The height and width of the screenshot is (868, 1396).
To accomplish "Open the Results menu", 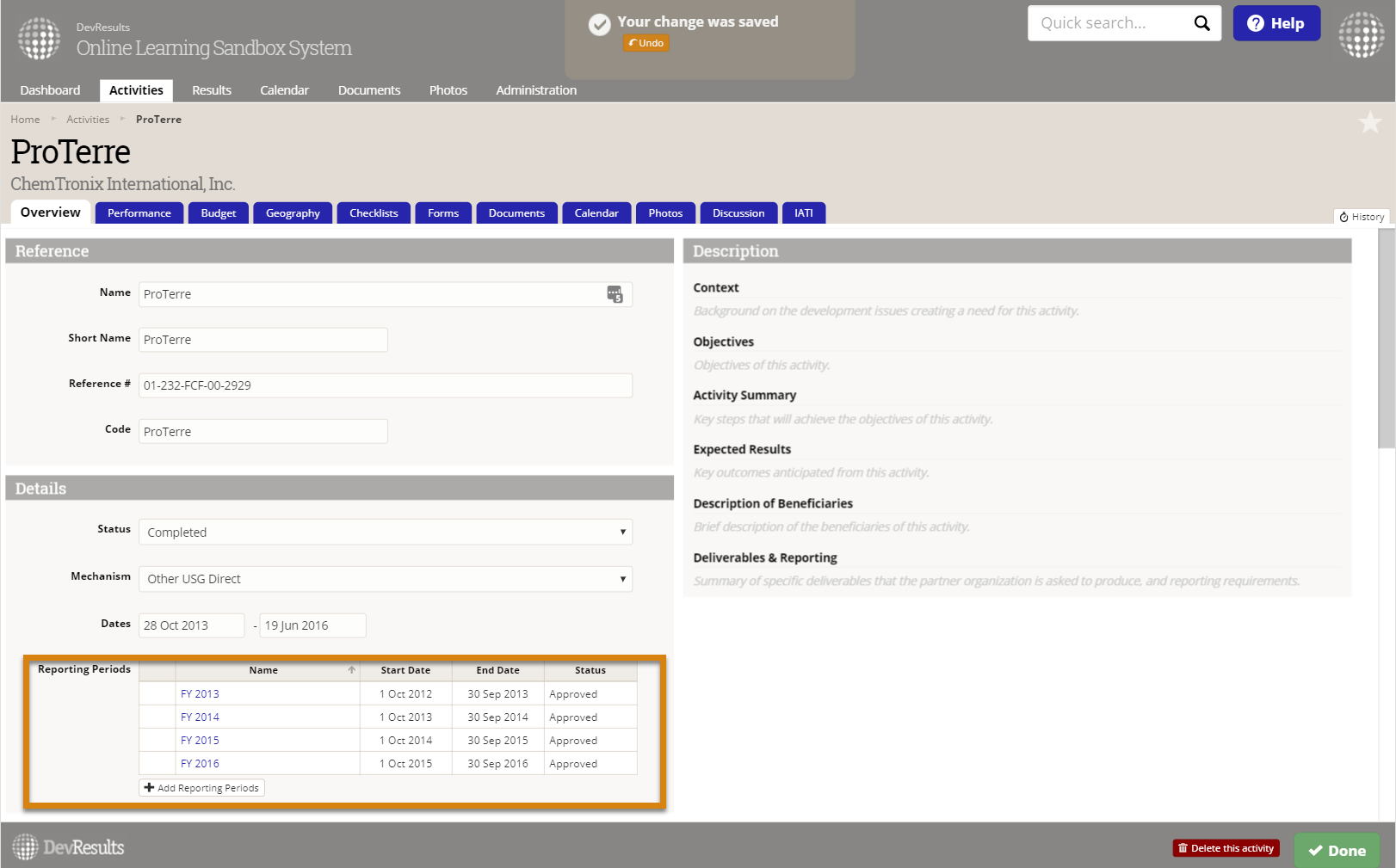I will click(x=212, y=90).
